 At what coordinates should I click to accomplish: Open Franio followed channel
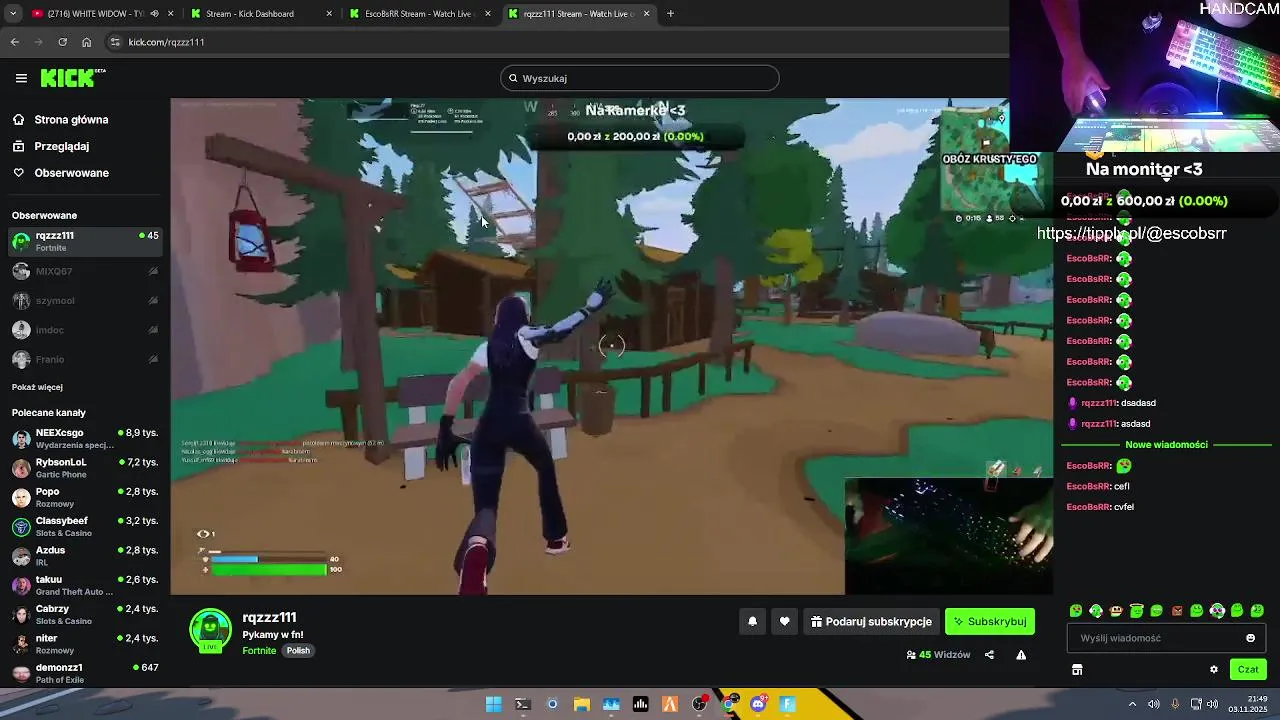click(x=85, y=359)
